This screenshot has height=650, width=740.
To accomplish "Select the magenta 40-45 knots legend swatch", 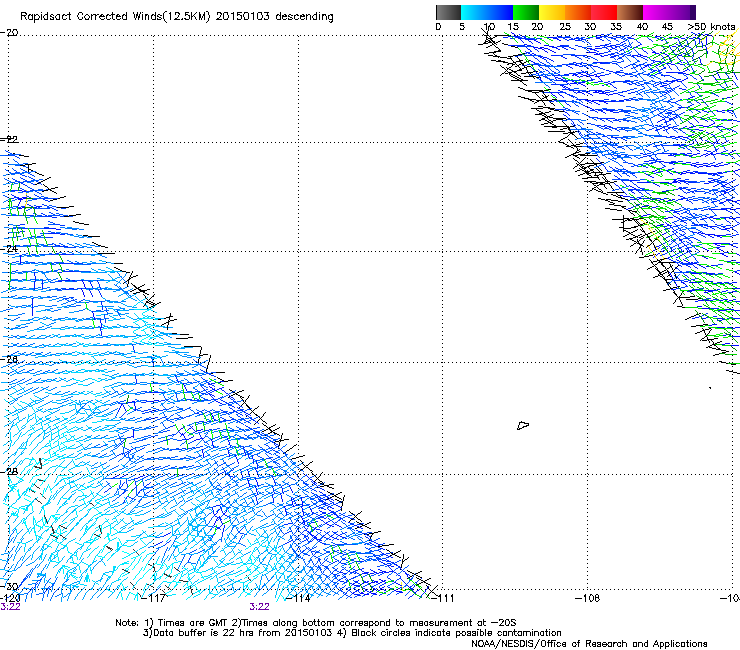I will 656,12.
